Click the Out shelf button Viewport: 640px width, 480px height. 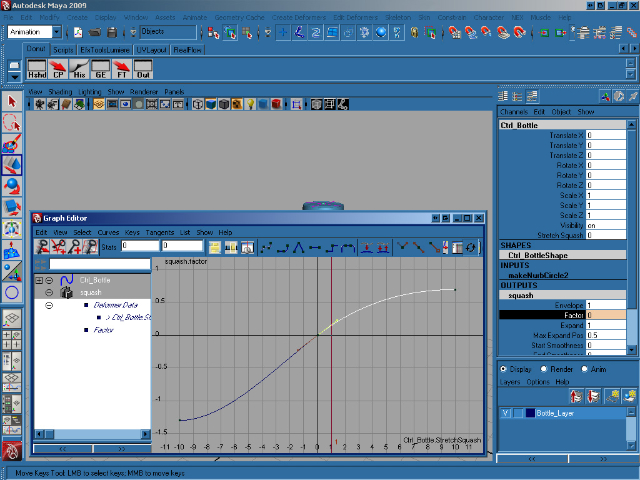(x=143, y=69)
